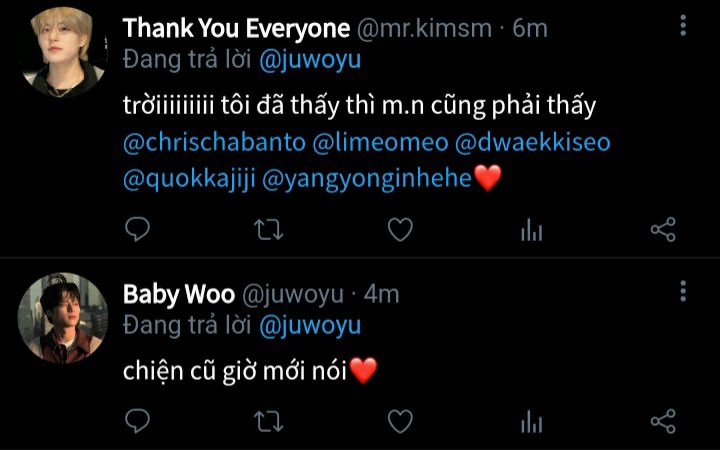
Task: Open the @dwaekkiseo mention link
Action: point(533,142)
